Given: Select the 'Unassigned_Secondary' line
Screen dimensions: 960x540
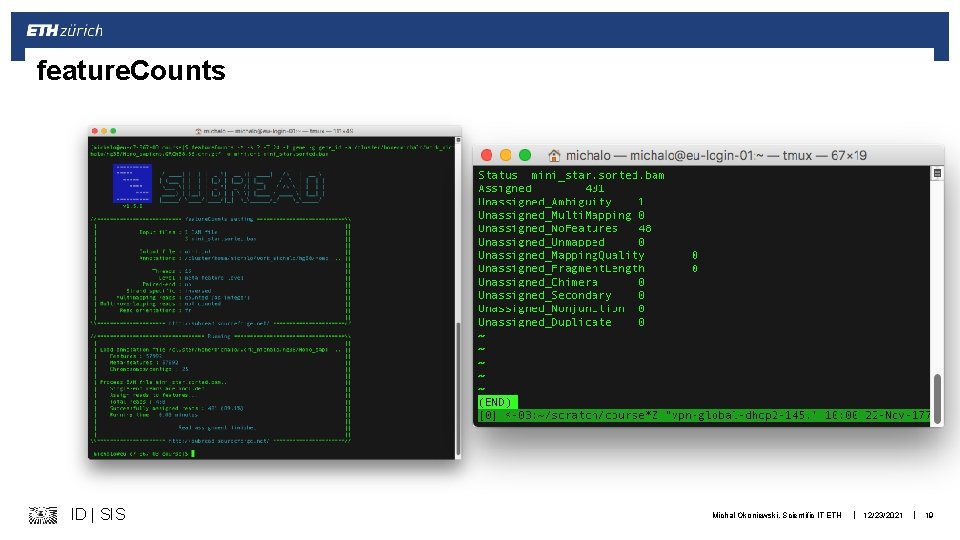Looking at the screenshot, I should tap(561, 295).
